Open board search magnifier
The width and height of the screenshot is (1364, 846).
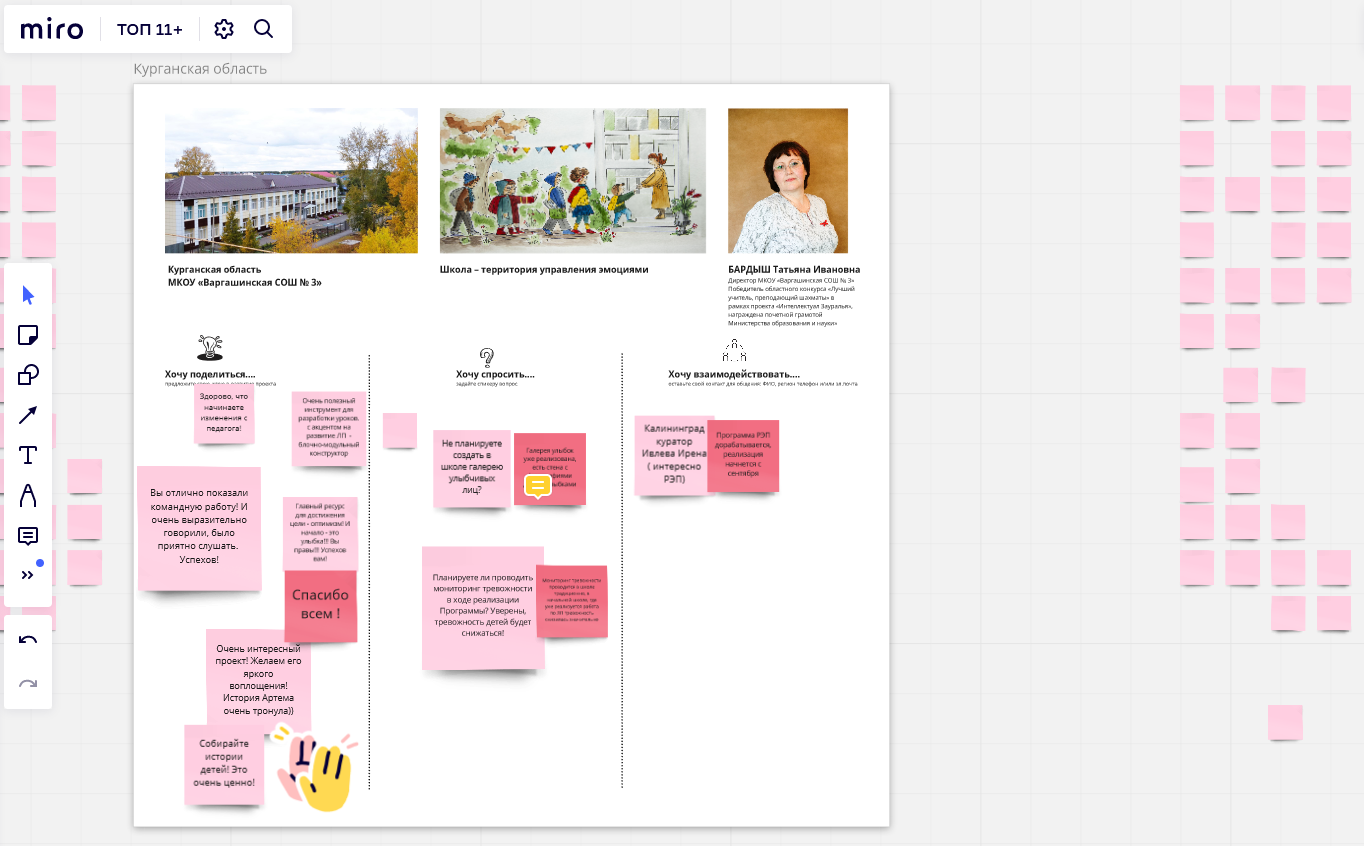tap(263, 29)
